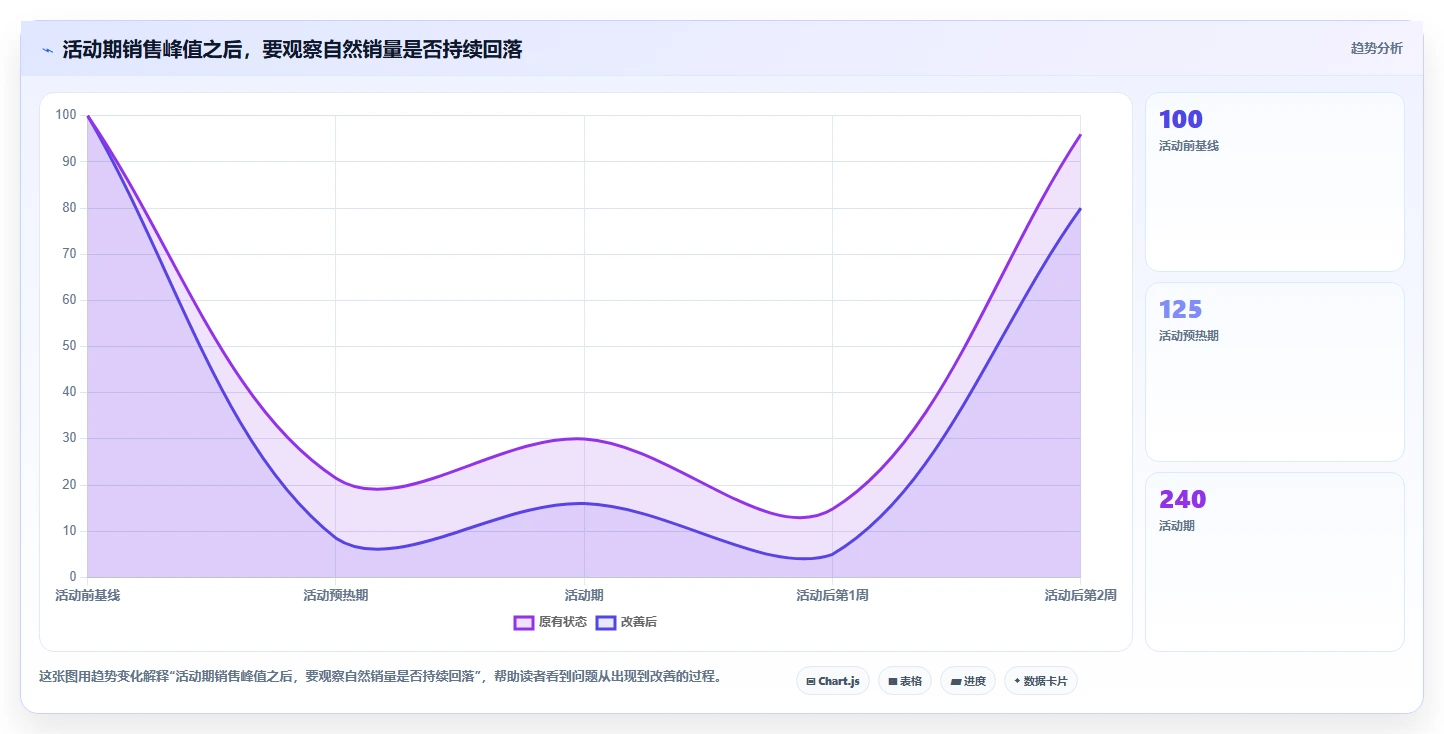Open the 活动预热期 data card
1444x734 pixels.
(1275, 372)
